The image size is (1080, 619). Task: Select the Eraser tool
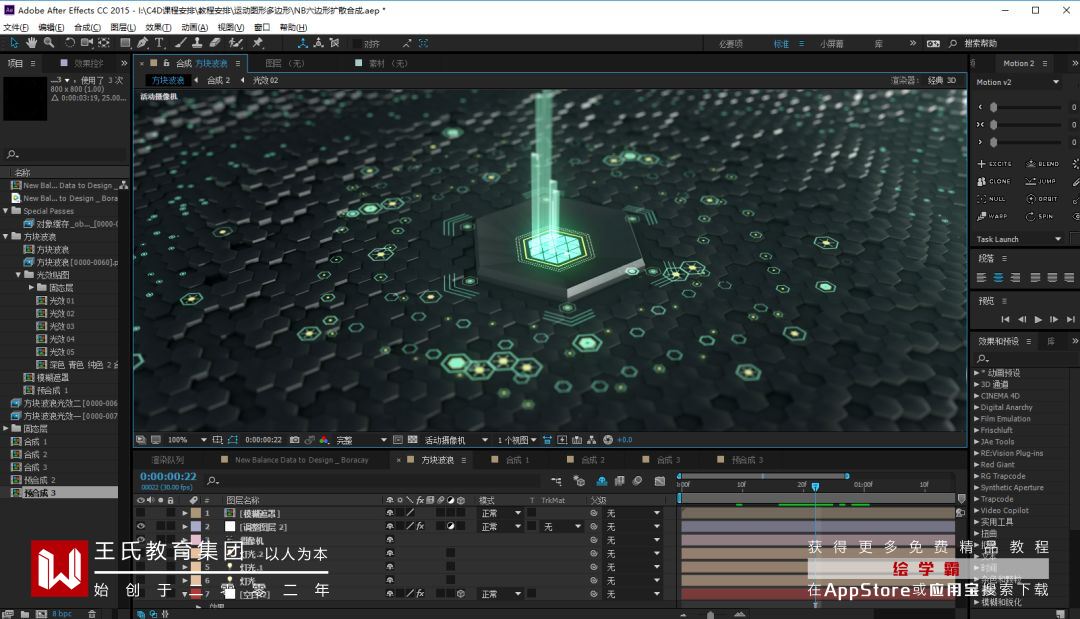(x=215, y=43)
